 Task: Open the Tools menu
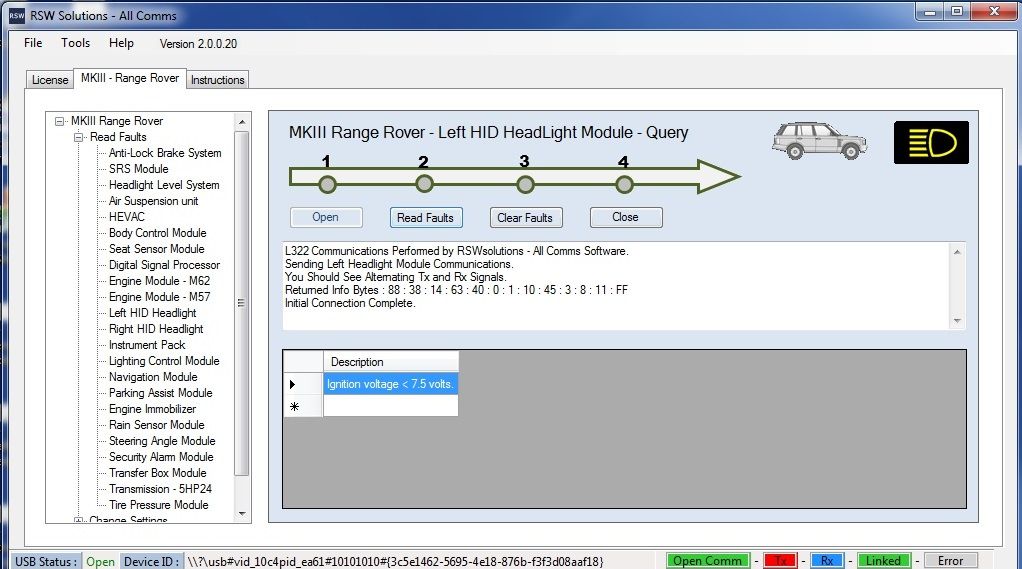(x=76, y=43)
